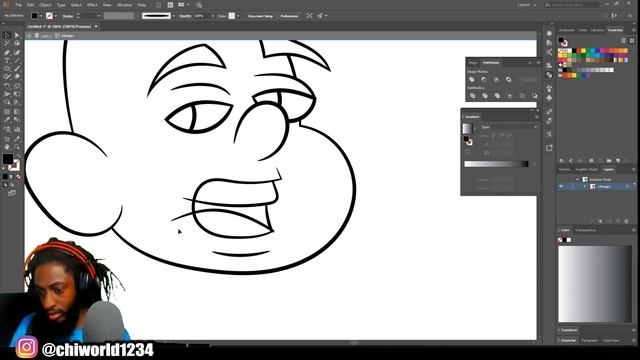Viewport: 640px width, 360px height.
Task: Close the untitled document tab
Action: (96, 27)
